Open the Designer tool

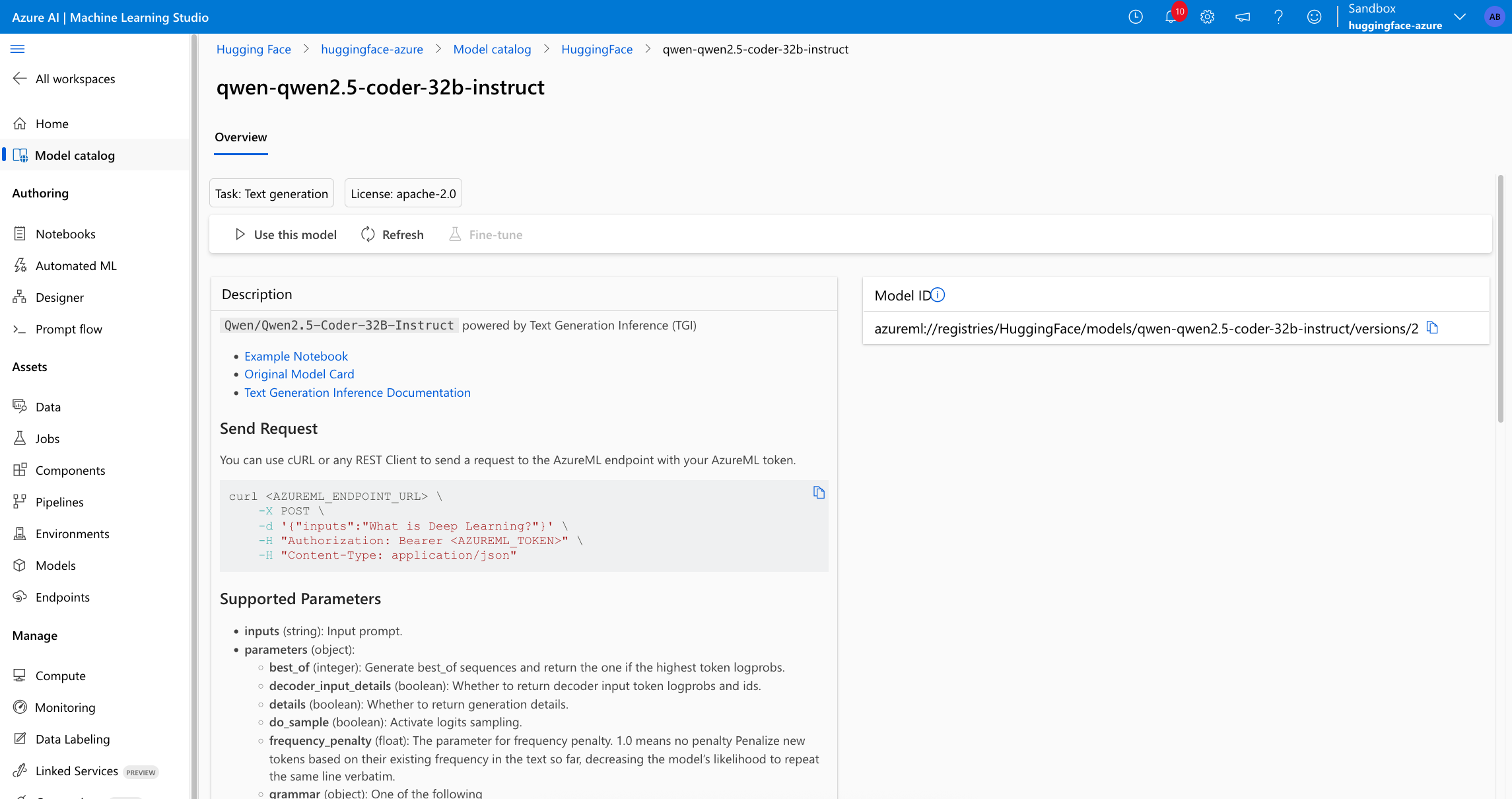(59, 297)
